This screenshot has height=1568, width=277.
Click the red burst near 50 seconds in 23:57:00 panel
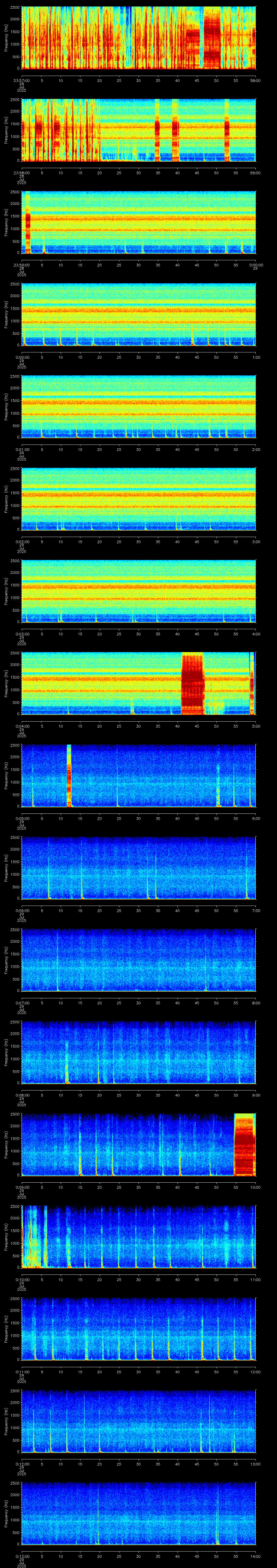tap(212, 38)
